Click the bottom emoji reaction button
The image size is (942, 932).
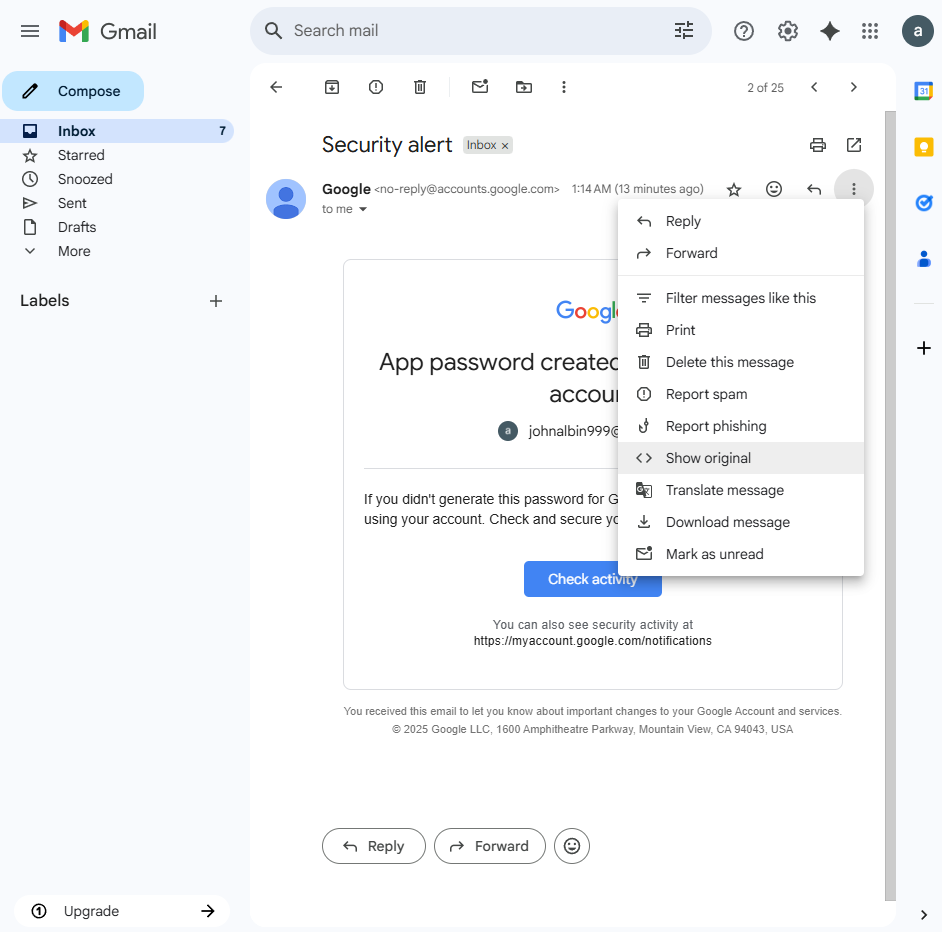pos(572,846)
